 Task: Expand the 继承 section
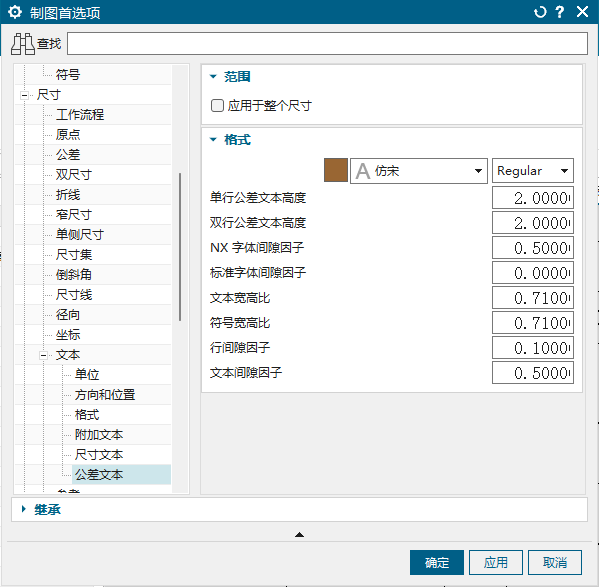pyautogui.click(x=24, y=509)
